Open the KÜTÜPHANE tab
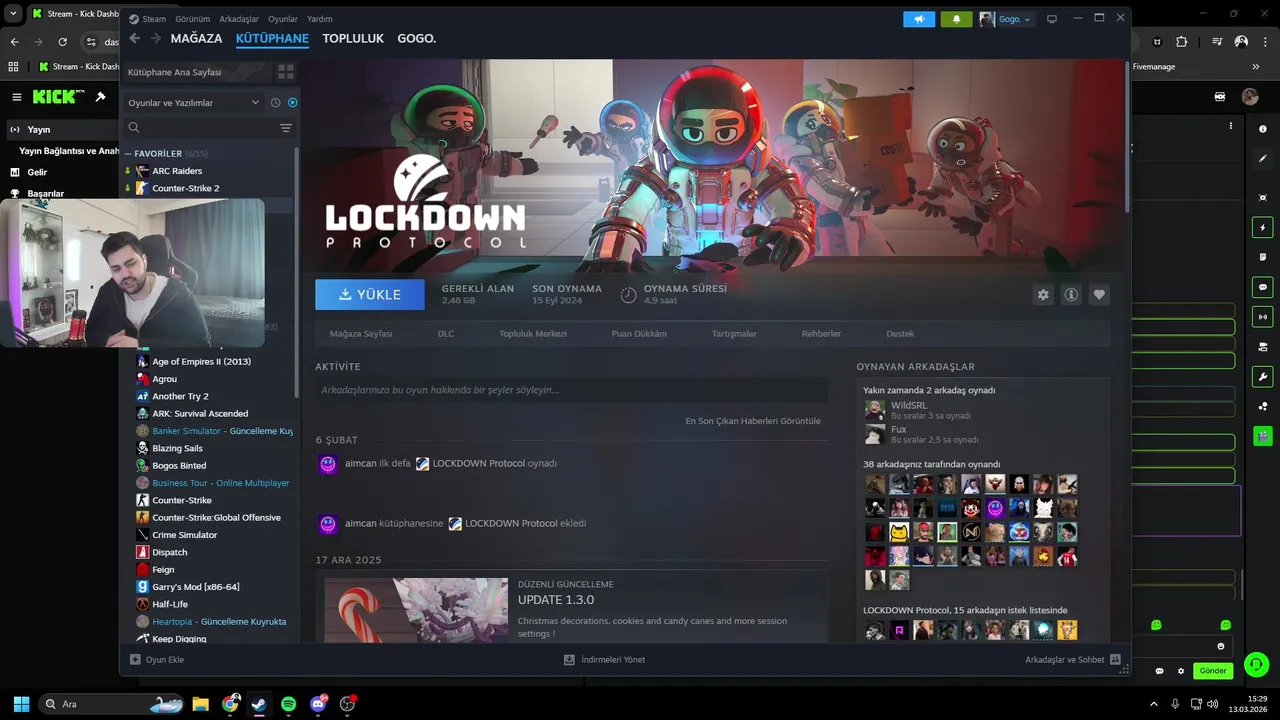The image size is (1280, 720). [272, 38]
